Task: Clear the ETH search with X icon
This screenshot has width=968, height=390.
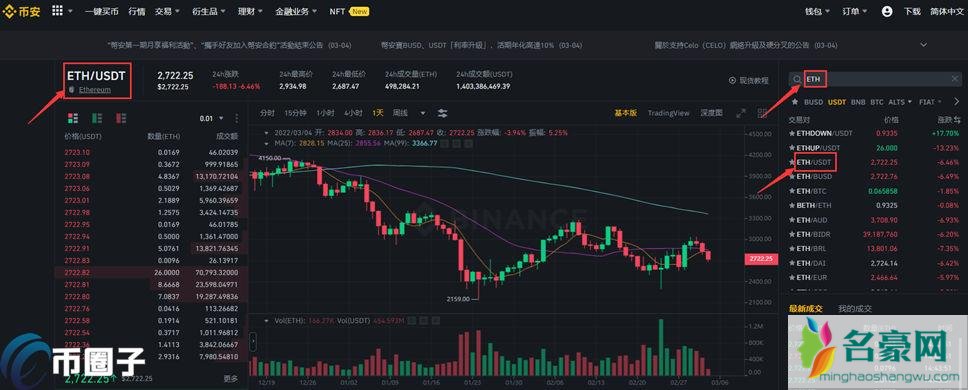Action: 954,79
